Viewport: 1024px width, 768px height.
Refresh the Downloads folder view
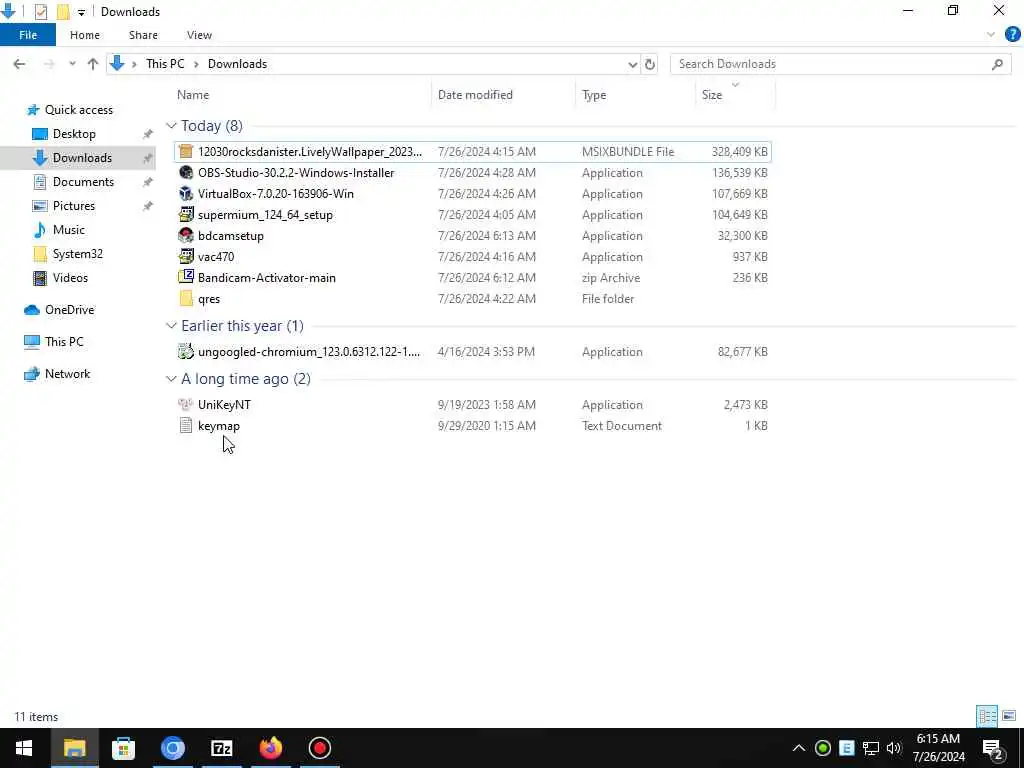coord(650,64)
